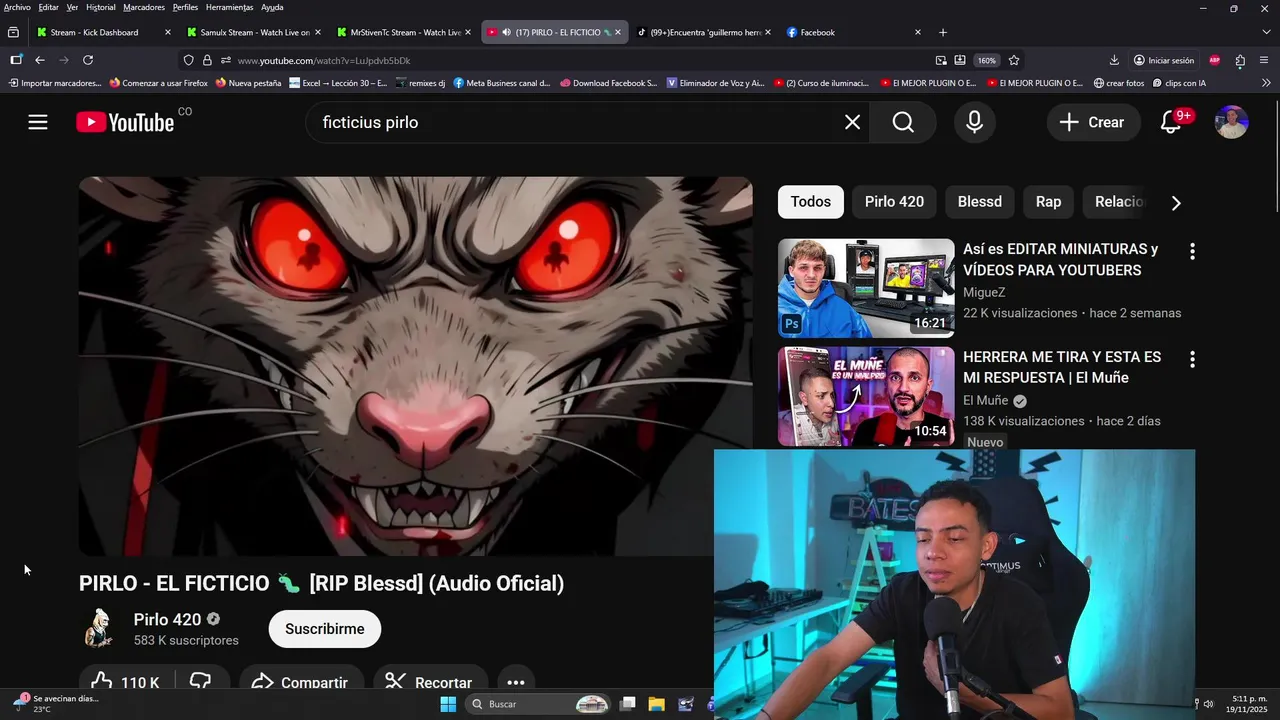1280x720 pixels.
Task: Open the Marcadores menu
Action: [144, 7]
